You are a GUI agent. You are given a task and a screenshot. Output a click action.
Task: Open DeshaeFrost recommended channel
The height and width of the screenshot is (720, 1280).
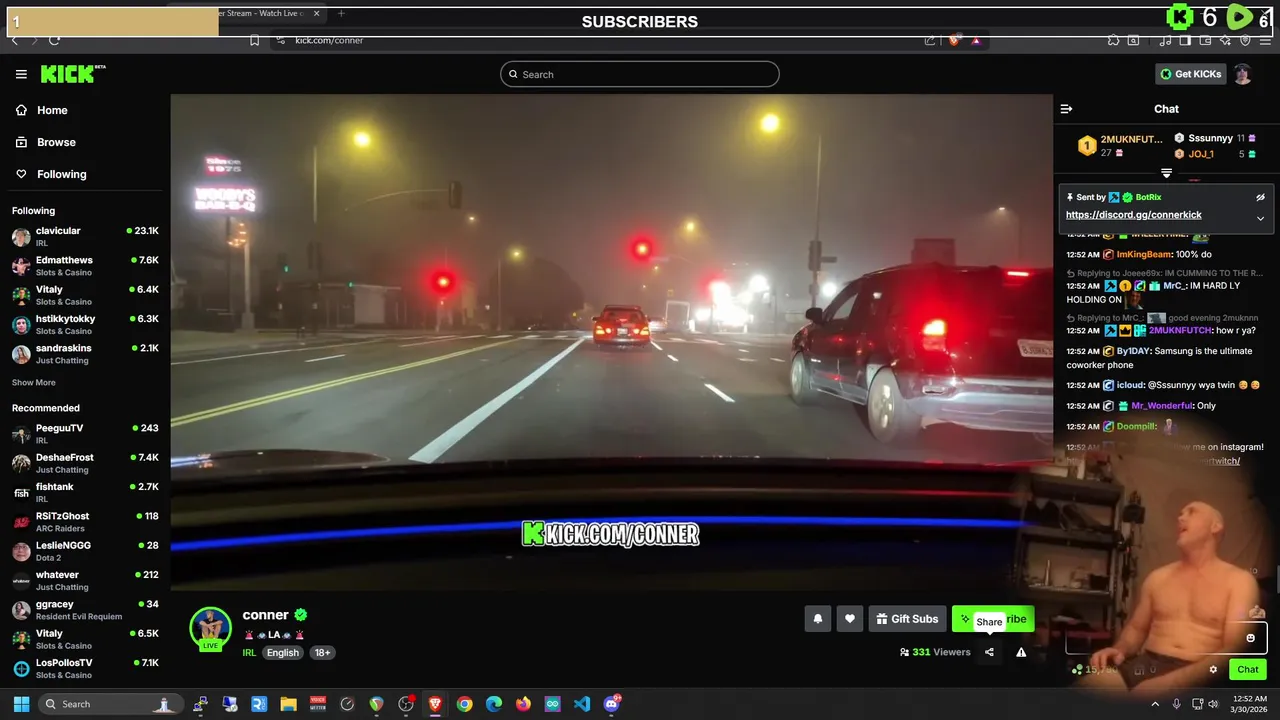click(x=85, y=463)
